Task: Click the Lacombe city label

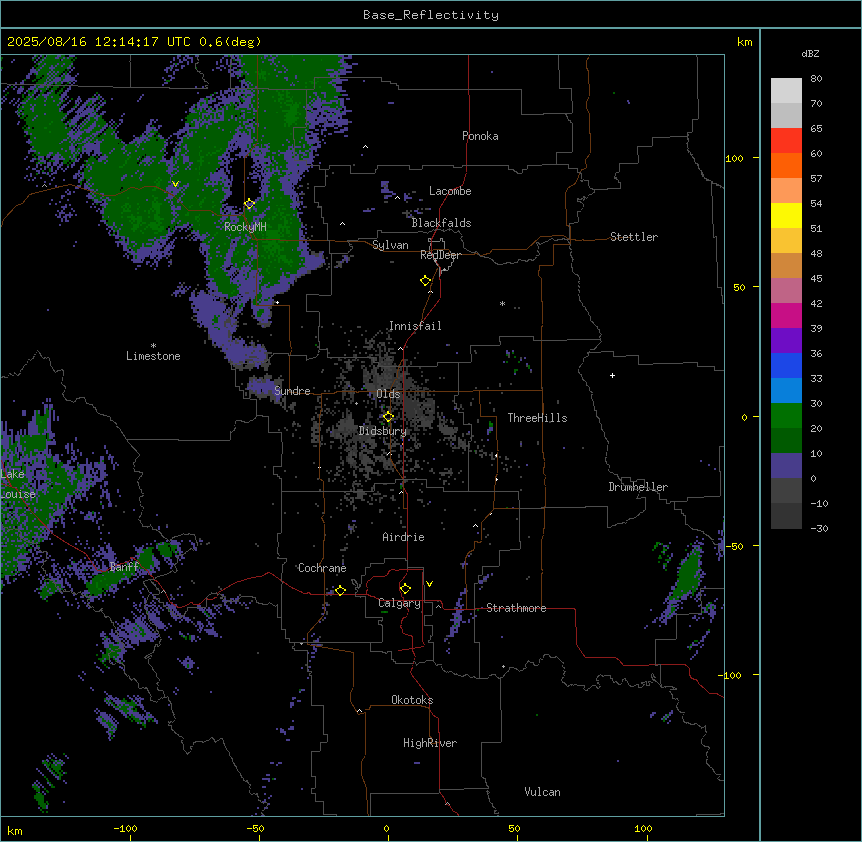Action: tap(450, 191)
